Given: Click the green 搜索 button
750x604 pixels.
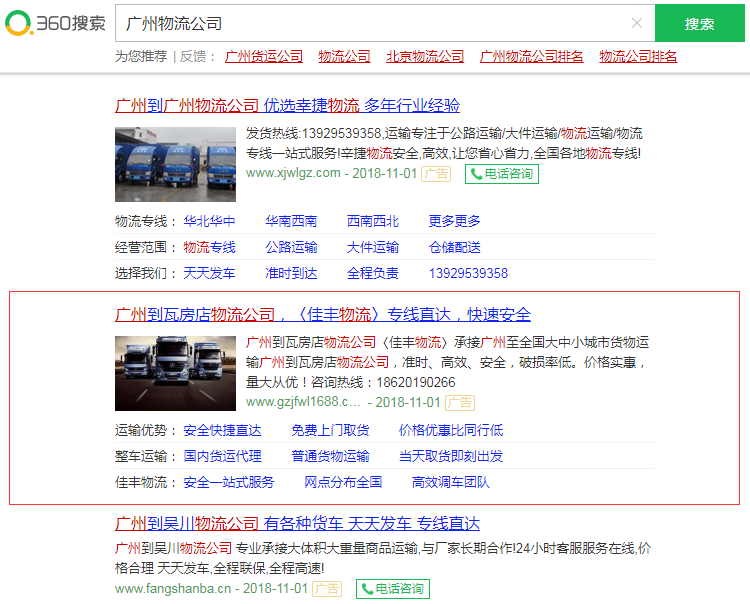Looking at the screenshot, I should pyautogui.click(x=699, y=23).
